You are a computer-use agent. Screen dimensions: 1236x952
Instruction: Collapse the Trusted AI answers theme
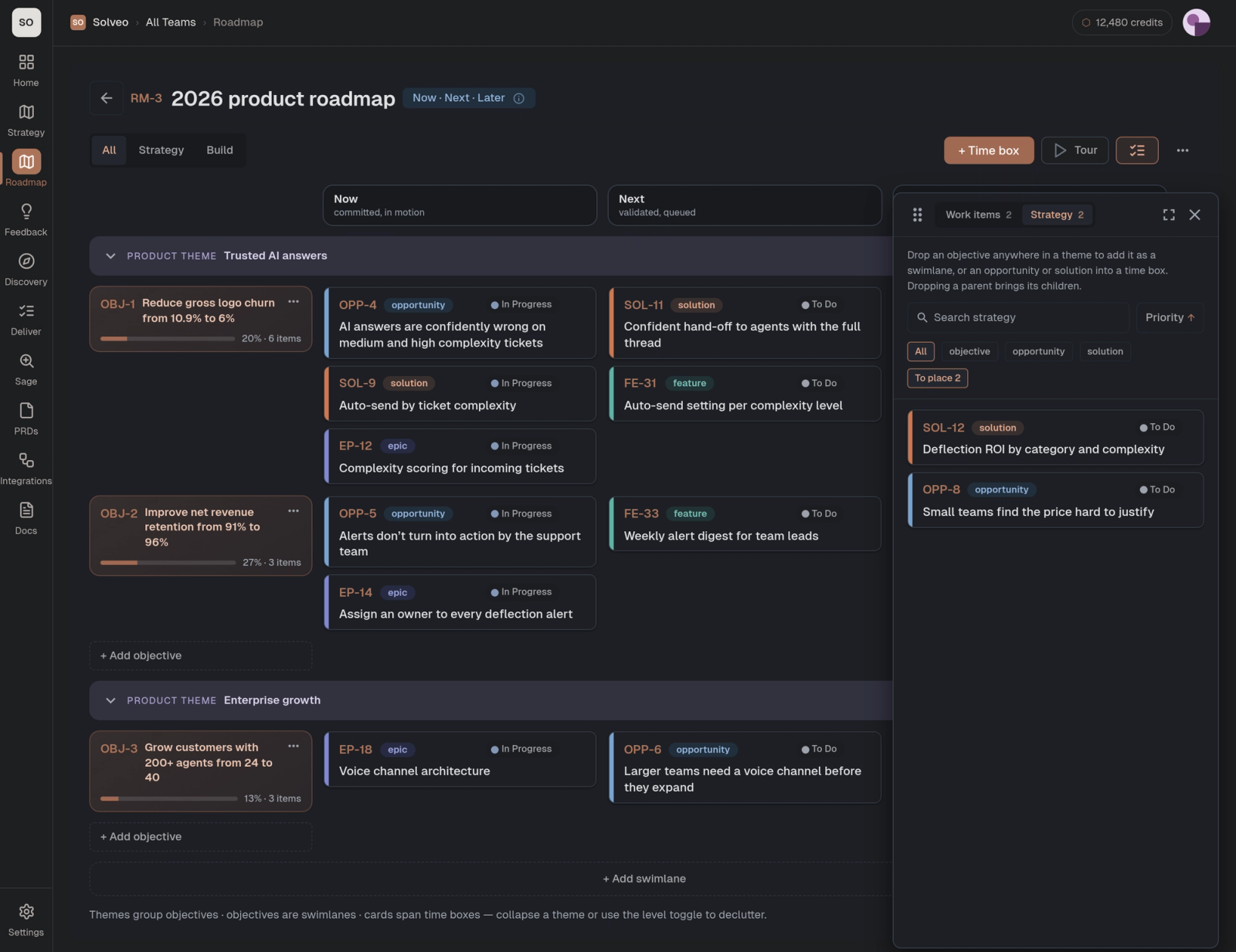pyautogui.click(x=110, y=256)
